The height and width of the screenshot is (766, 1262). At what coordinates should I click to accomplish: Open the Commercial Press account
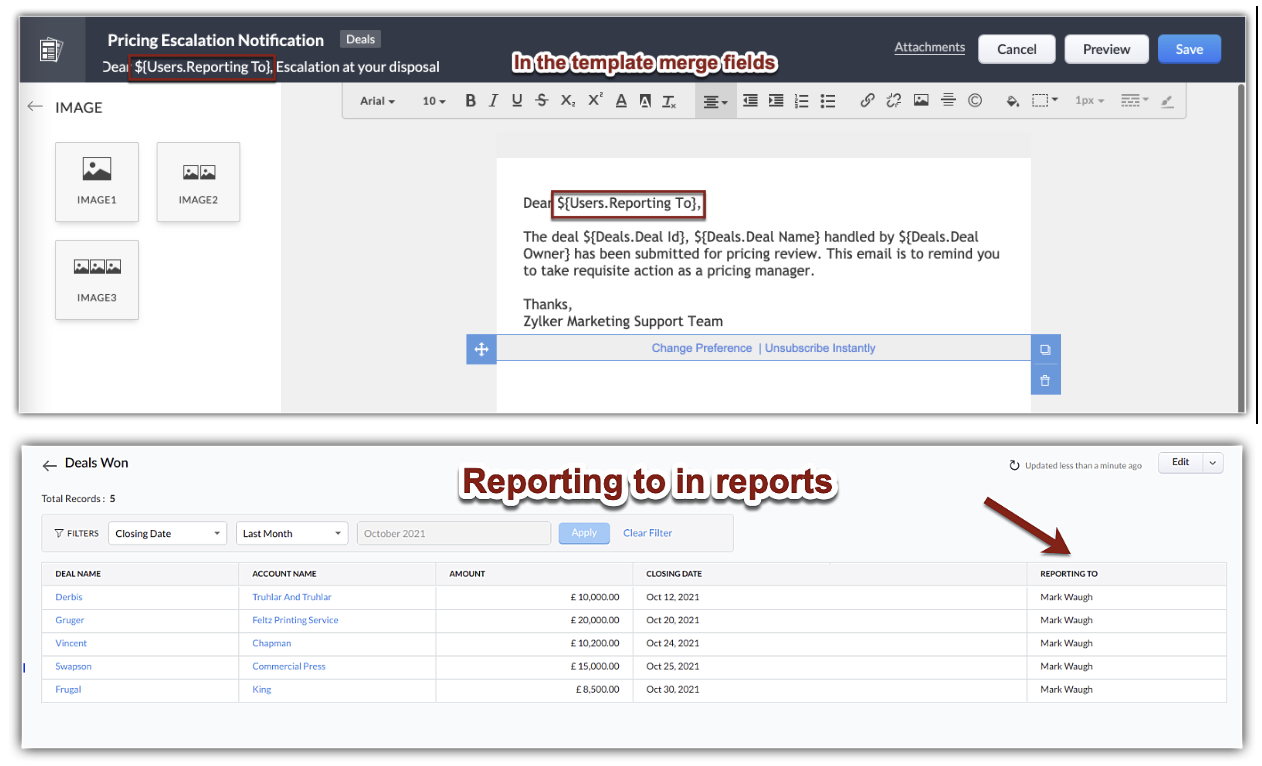pos(289,666)
